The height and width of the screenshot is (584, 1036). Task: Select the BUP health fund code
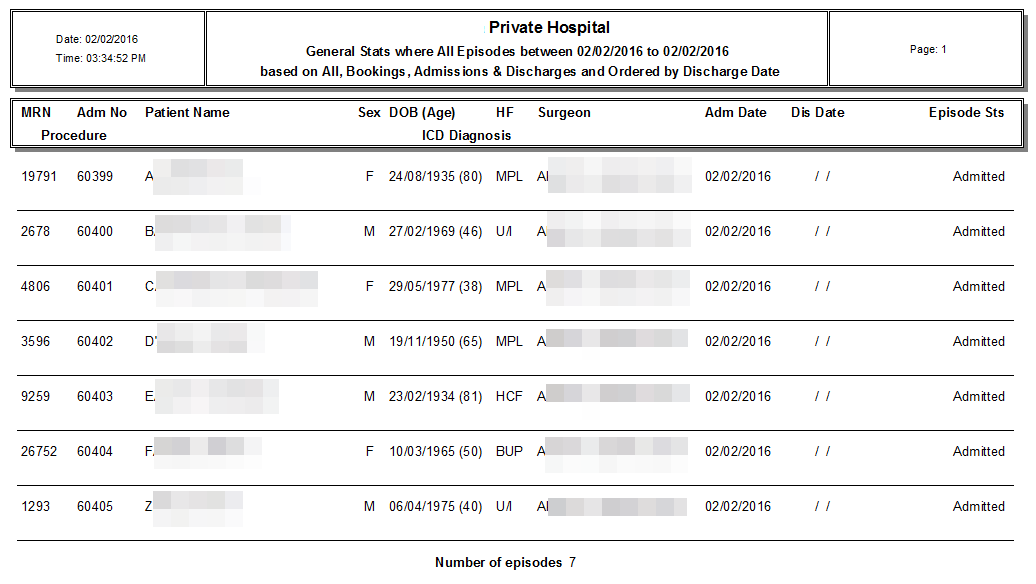509,451
